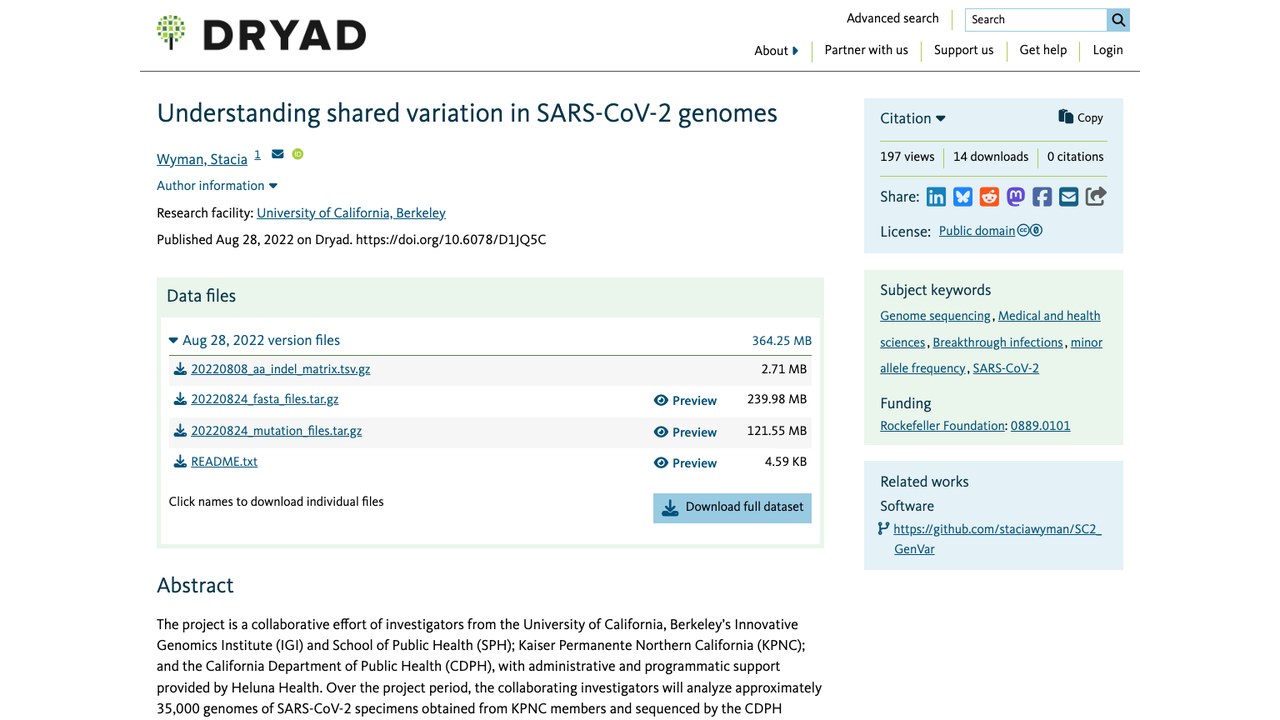Click the Genome sequencing keyword
The image size is (1280, 720).
tap(935, 316)
